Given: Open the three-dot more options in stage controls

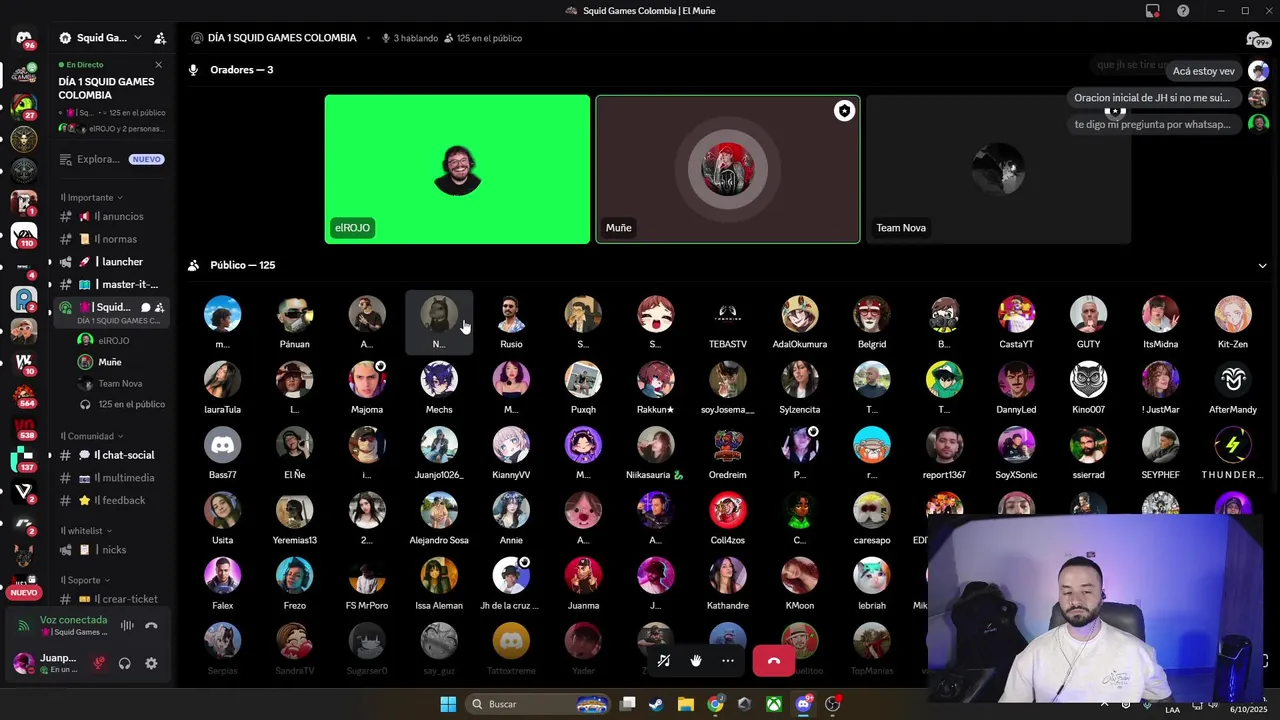Looking at the screenshot, I should point(728,660).
